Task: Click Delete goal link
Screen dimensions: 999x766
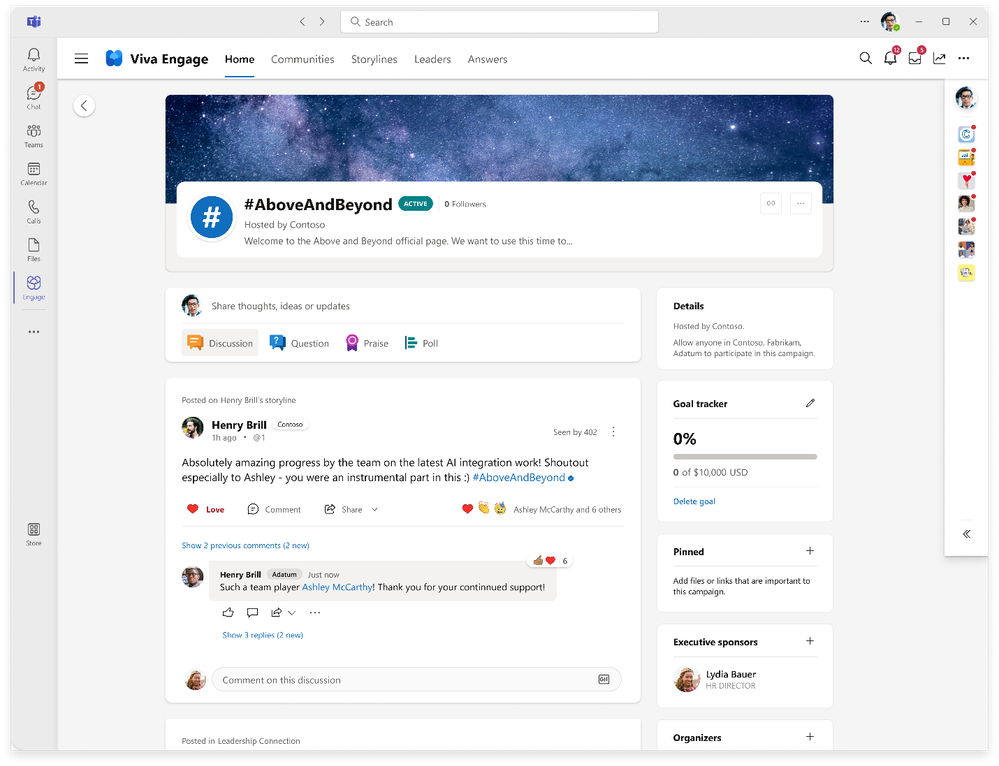Action: pos(694,502)
